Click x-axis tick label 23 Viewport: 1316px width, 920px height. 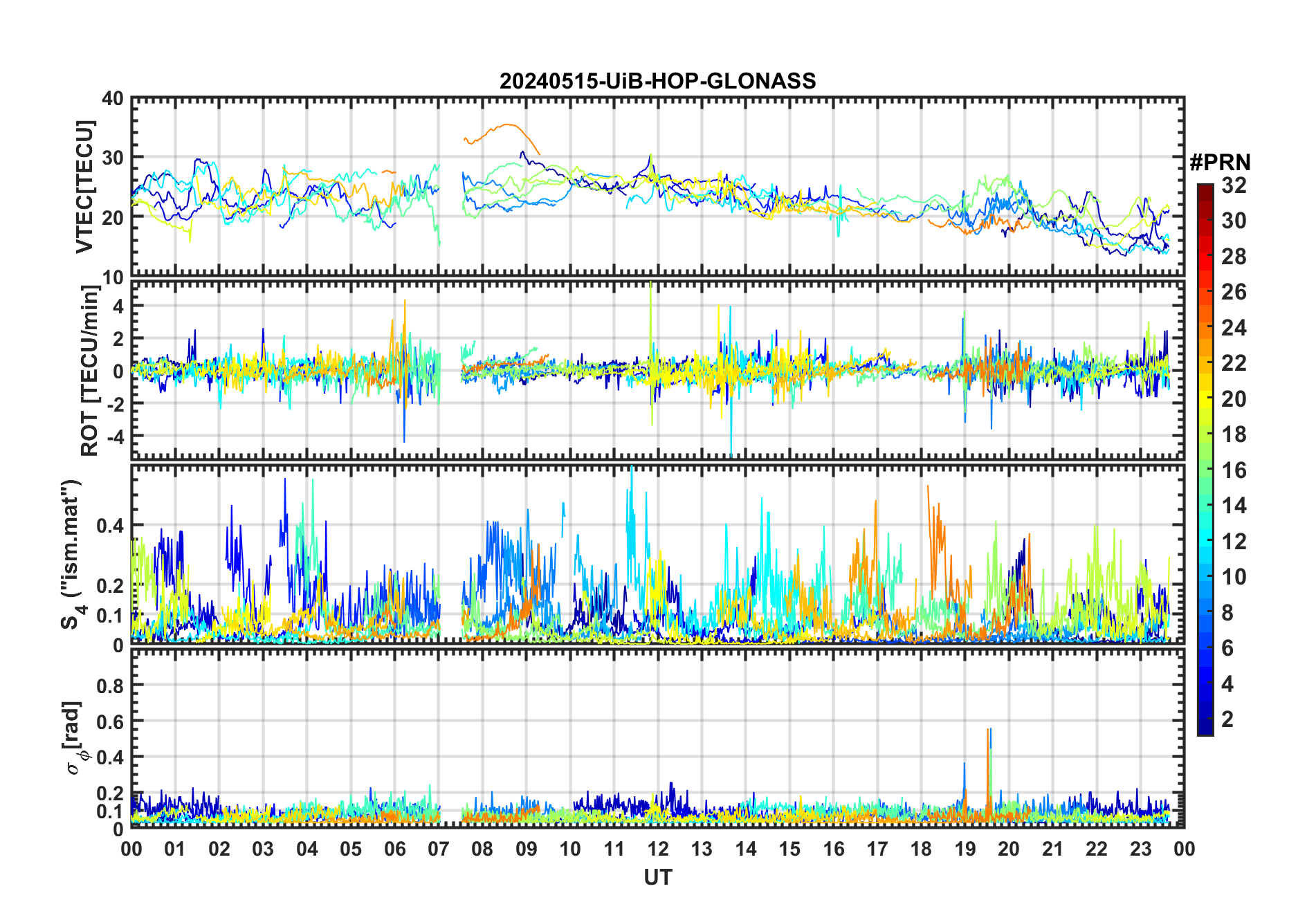[x=1140, y=849]
